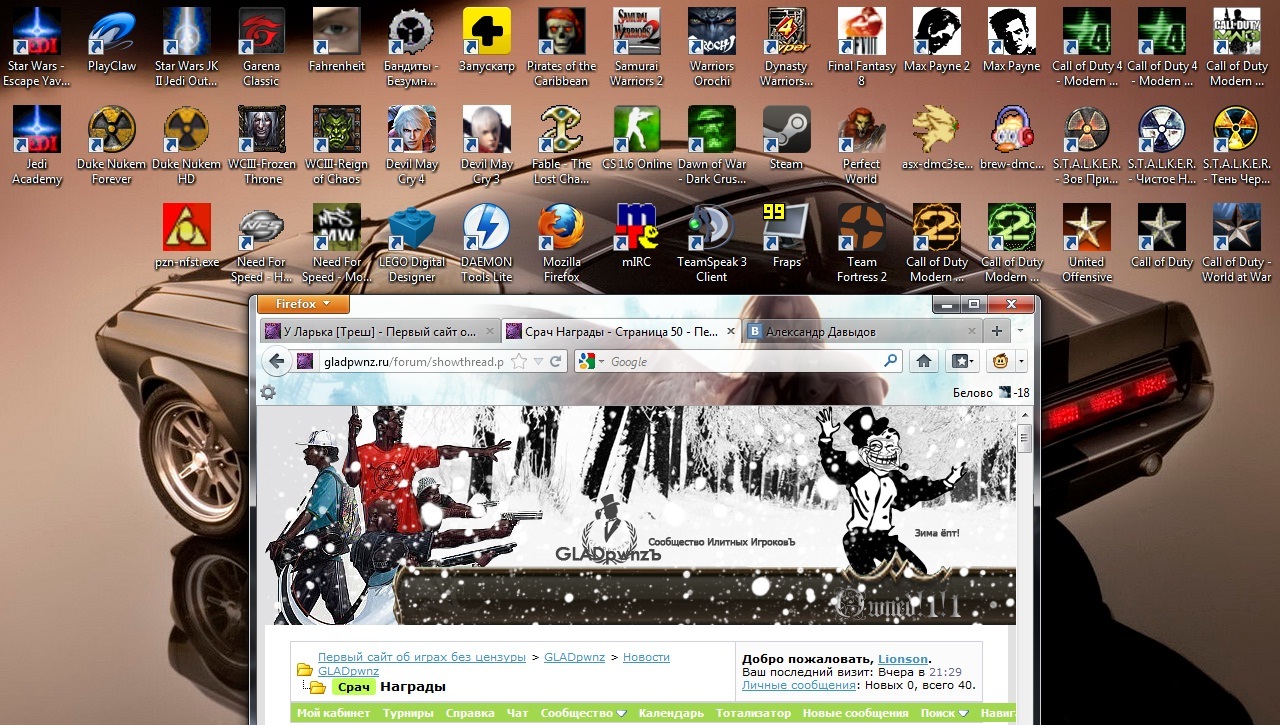Select the pzn-nfst.exe file icon

tap(187, 237)
